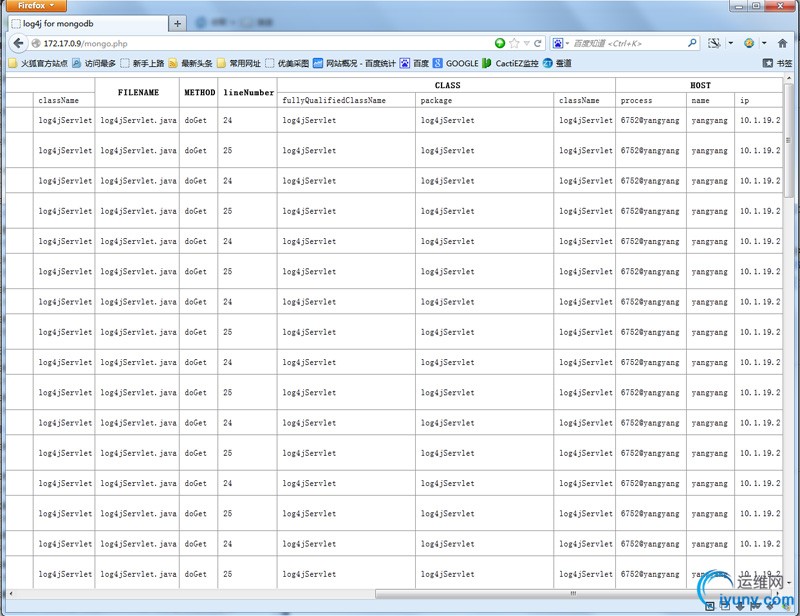Open the search engine selector dropdown
Screen dimensions: 800x616
561,43
